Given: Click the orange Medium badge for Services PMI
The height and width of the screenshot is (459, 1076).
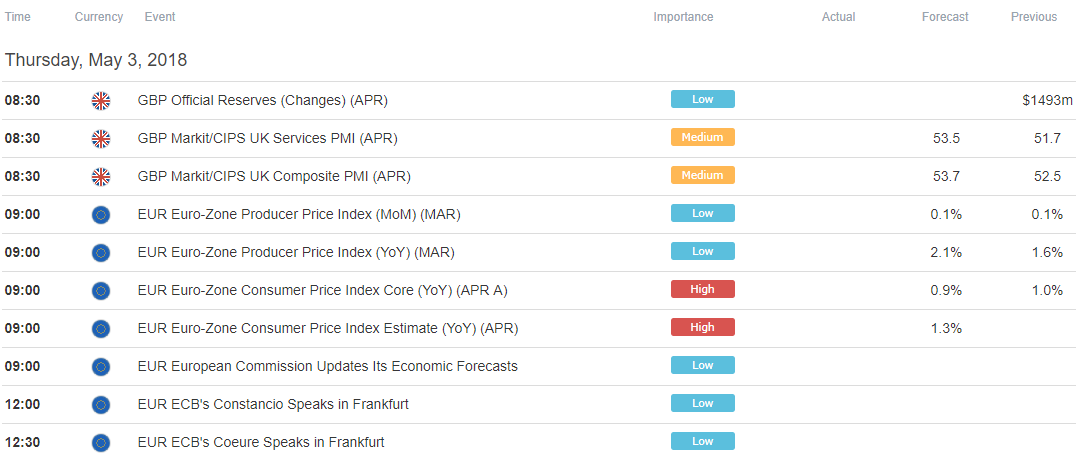Looking at the screenshot, I should pyautogui.click(x=703, y=137).
